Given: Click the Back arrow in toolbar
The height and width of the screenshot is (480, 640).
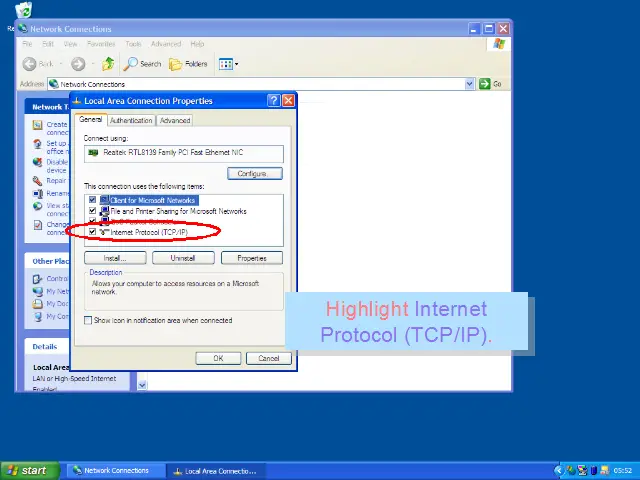Looking at the screenshot, I should coord(37,64).
